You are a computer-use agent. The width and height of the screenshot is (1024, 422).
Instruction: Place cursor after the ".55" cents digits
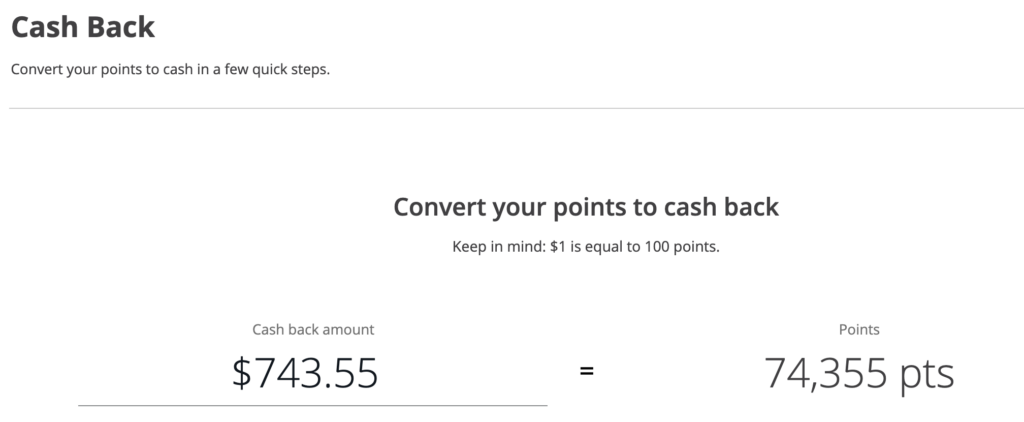tap(380, 373)
